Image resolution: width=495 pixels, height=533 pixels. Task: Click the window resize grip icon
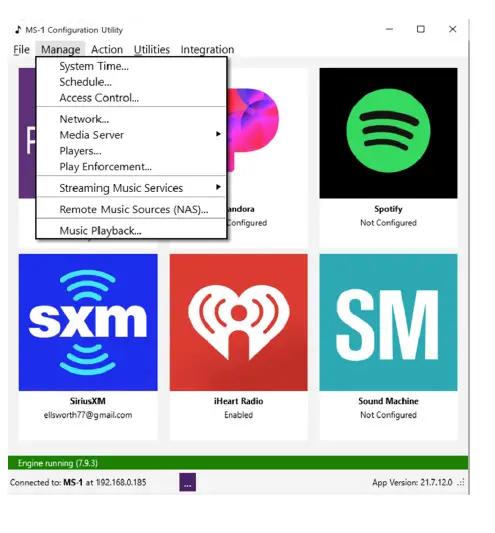tap(461, 482)
